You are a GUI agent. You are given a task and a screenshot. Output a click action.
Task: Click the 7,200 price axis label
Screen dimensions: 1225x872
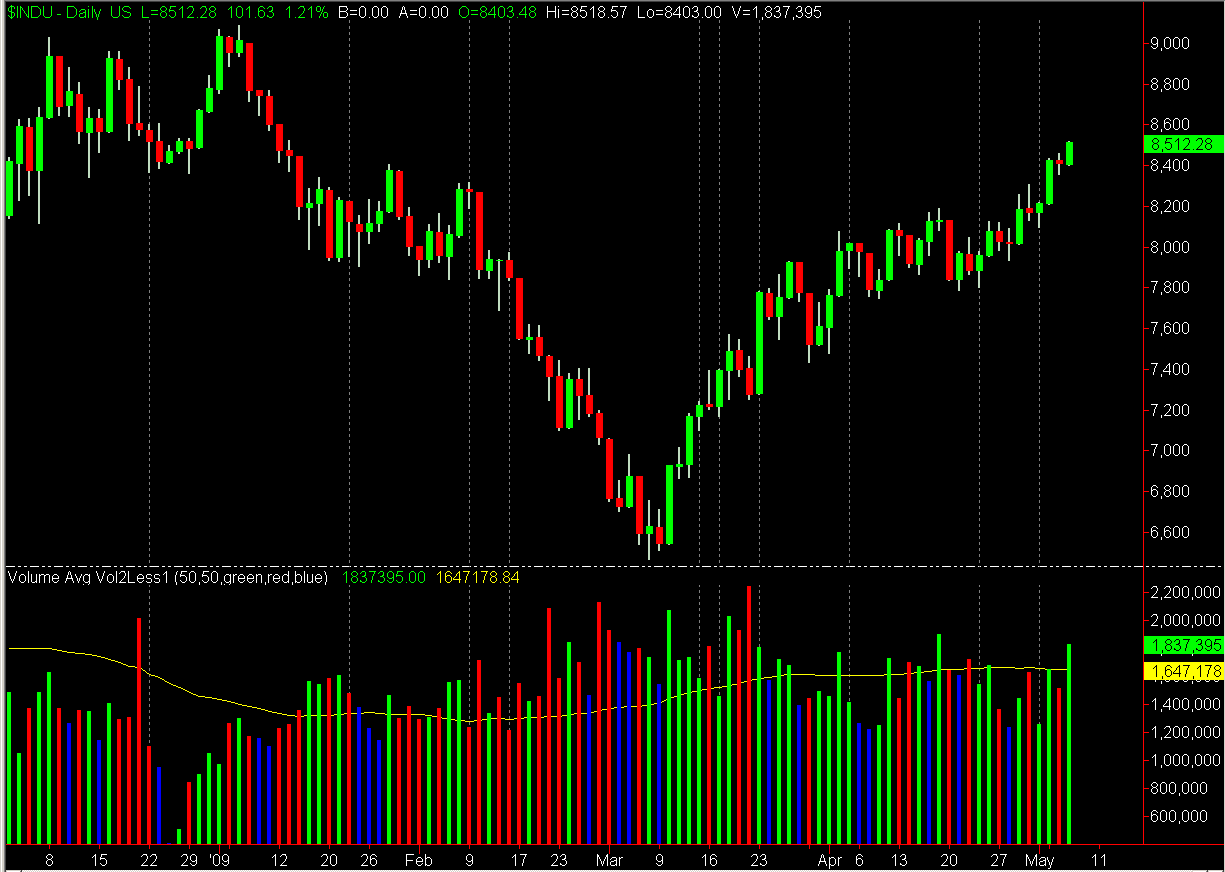point(1168,410)
